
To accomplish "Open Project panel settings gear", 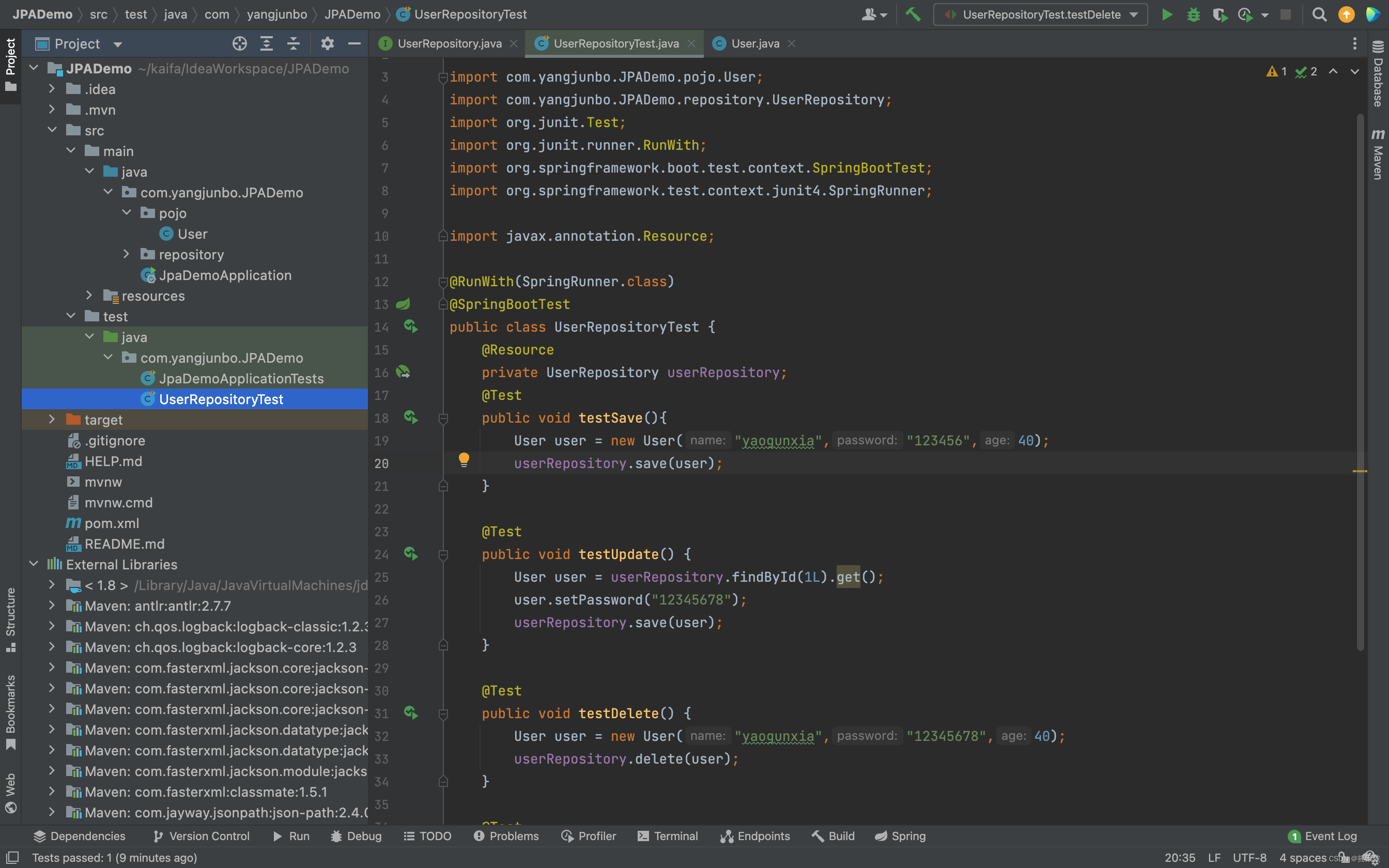I will coord(327,43).
